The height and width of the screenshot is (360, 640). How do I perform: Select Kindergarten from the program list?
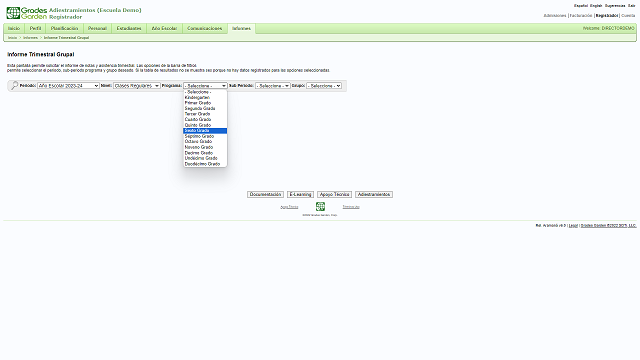tap(205, 98)
